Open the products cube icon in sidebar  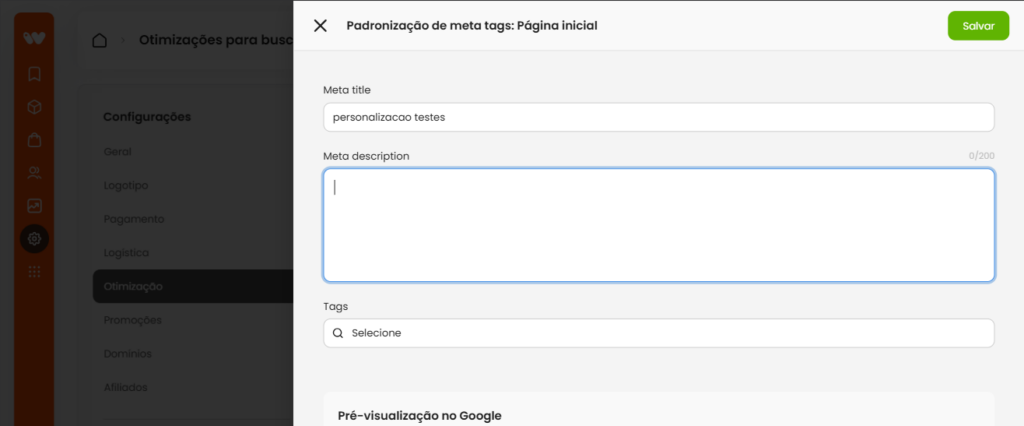[x=35, y=107]
